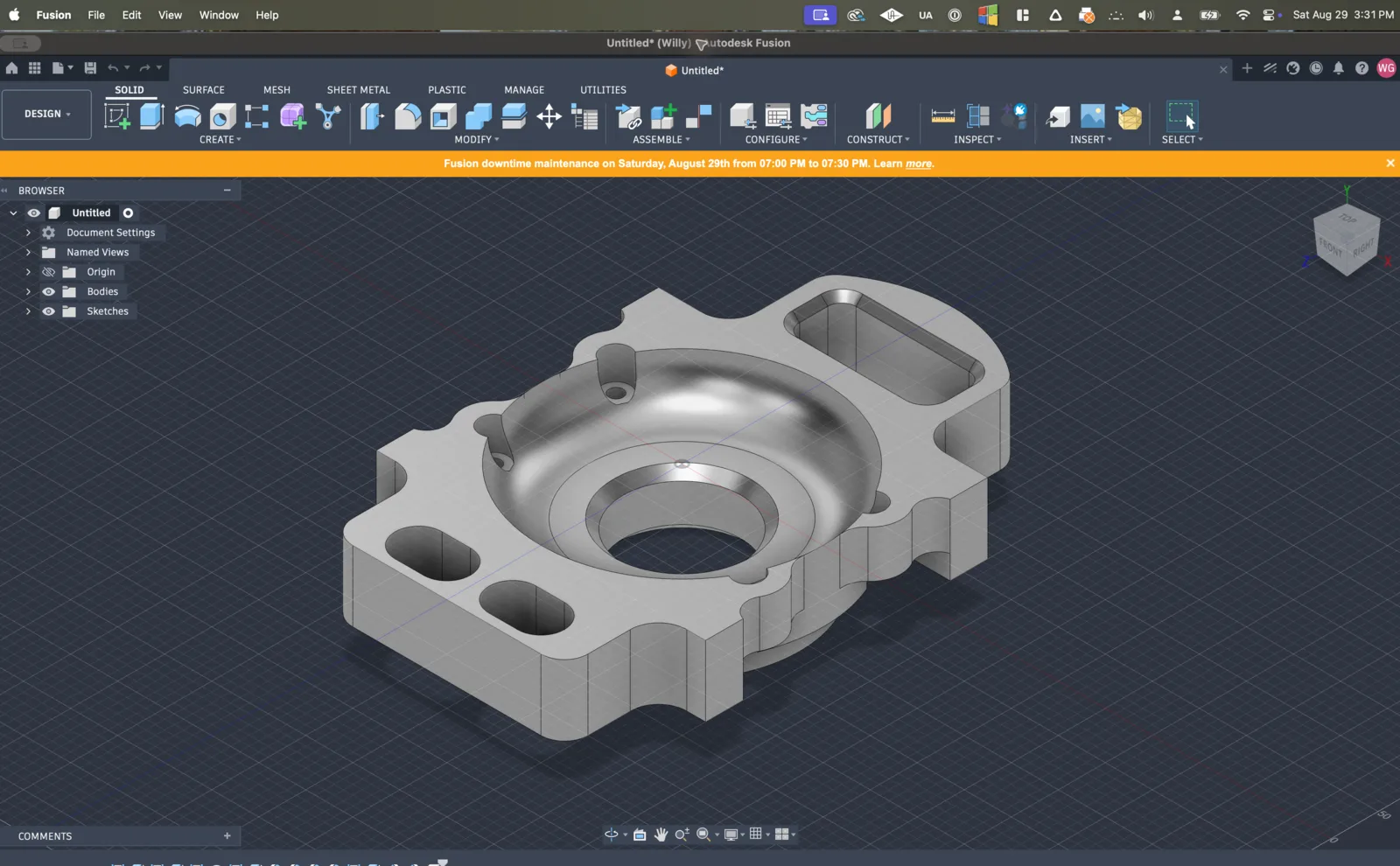Click the Home icon in toolbar

pos(11,67)
